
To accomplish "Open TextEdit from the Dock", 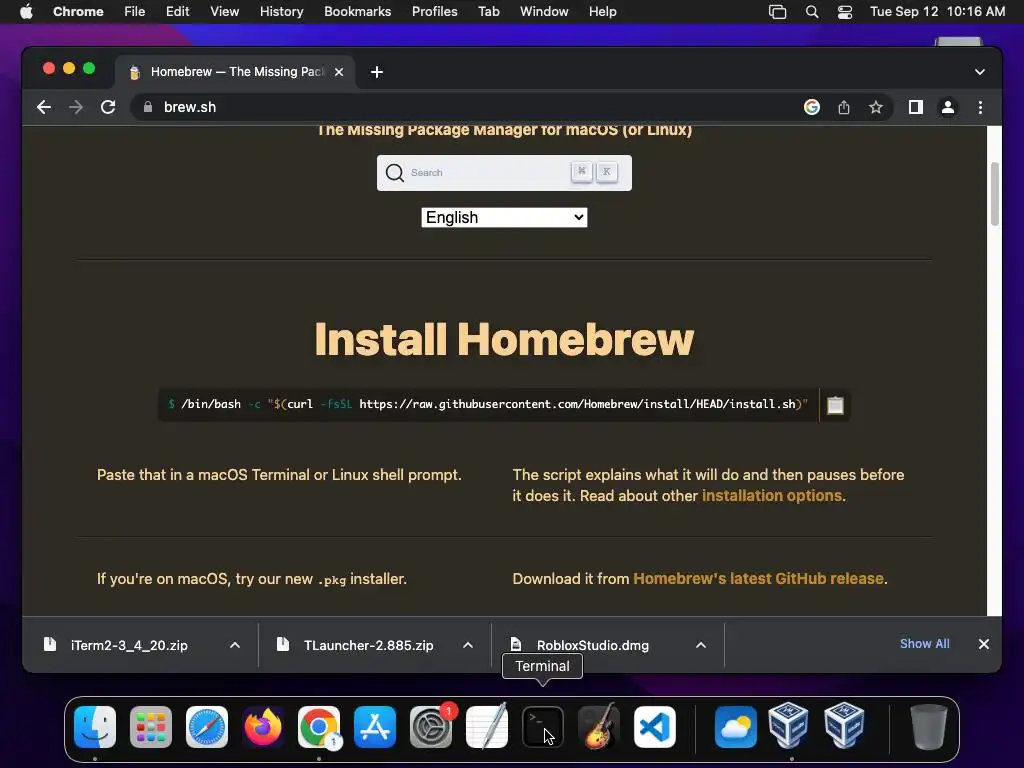I will point(487,727).
